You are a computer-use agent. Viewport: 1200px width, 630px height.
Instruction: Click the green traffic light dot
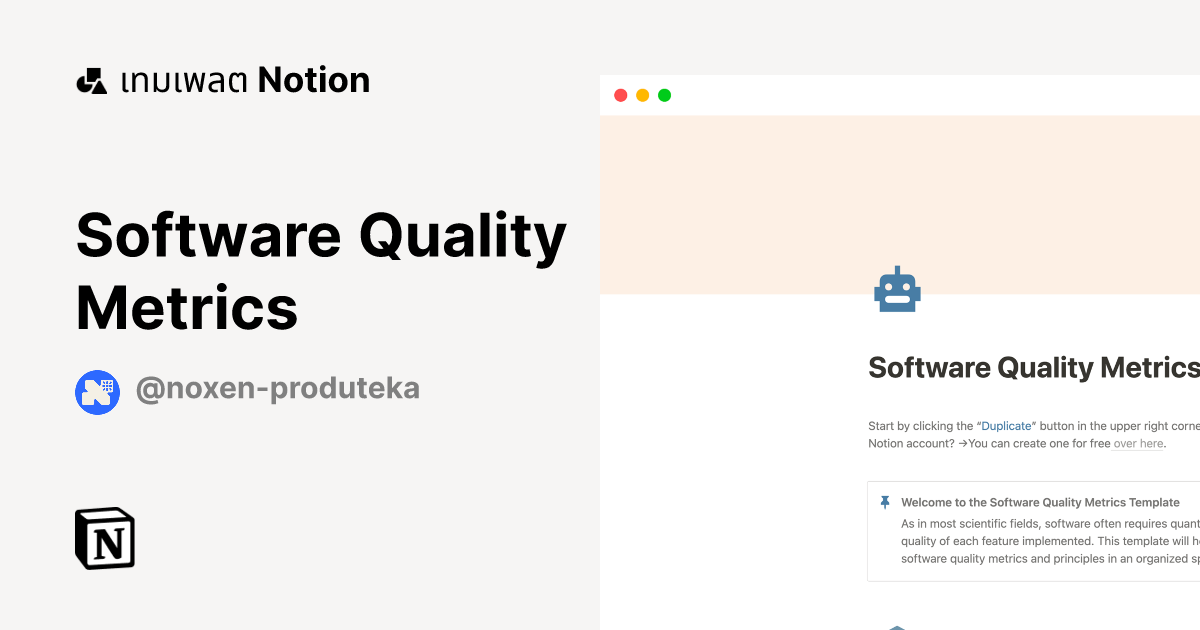coord(664,95)
